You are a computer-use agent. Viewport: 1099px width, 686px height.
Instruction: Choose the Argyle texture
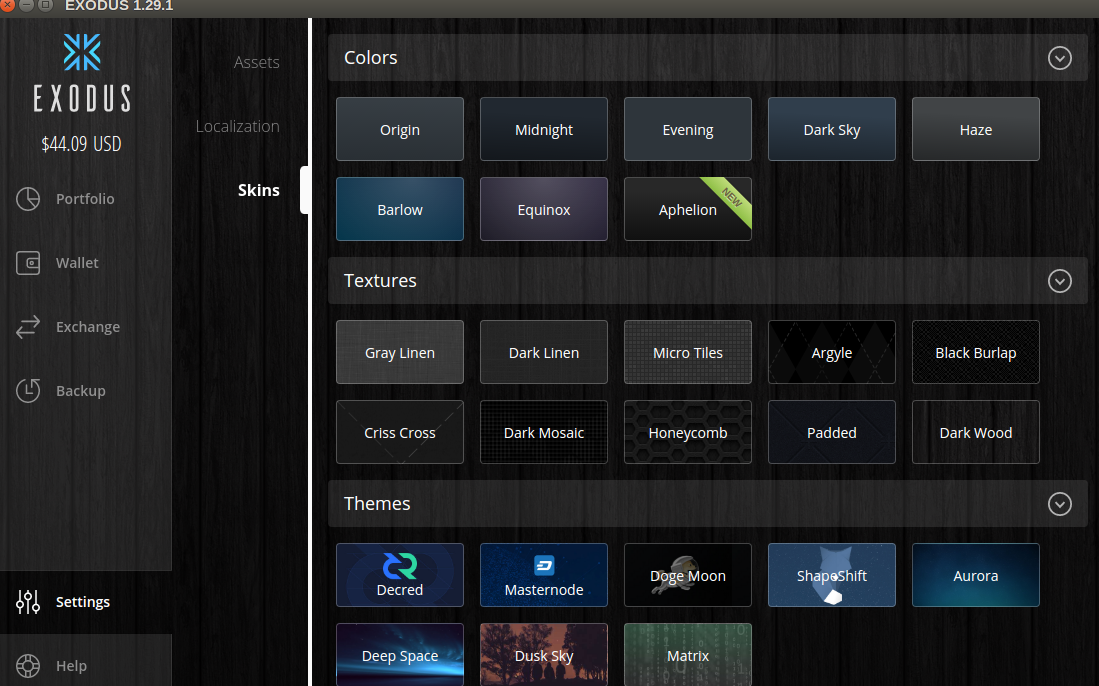point(832,352)
